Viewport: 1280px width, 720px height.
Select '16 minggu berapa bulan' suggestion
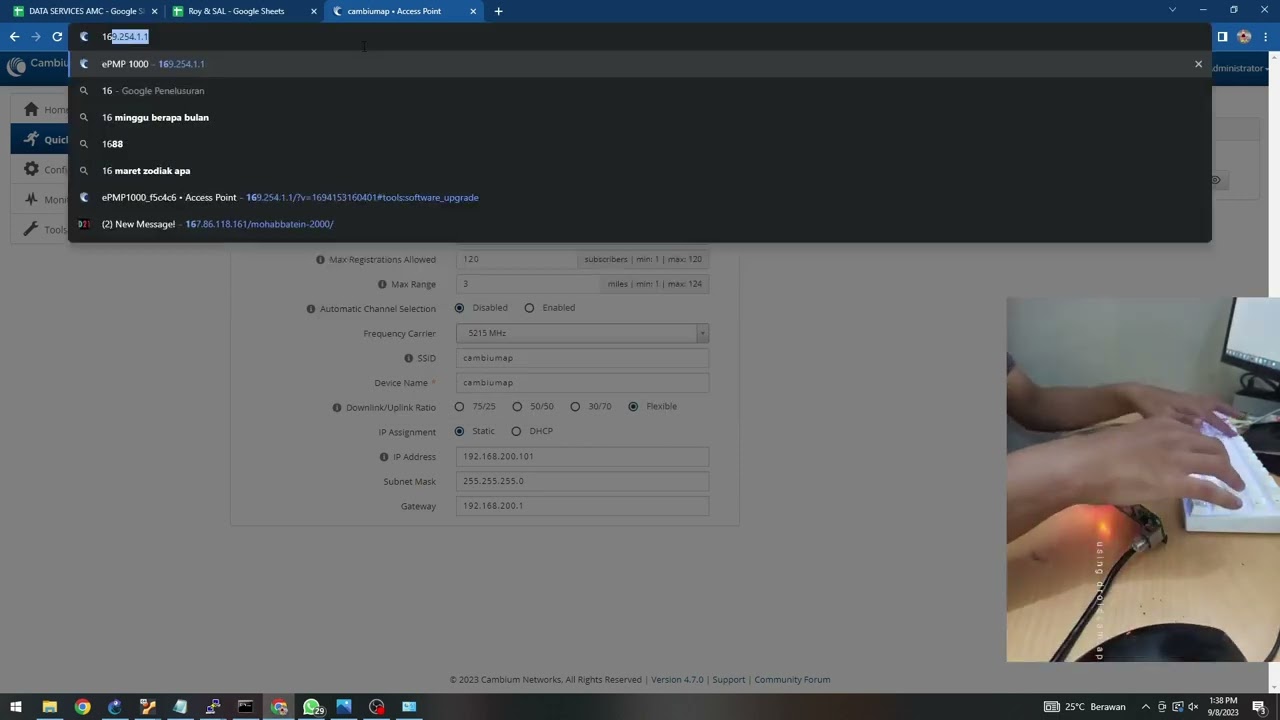(x=640, y=117)
